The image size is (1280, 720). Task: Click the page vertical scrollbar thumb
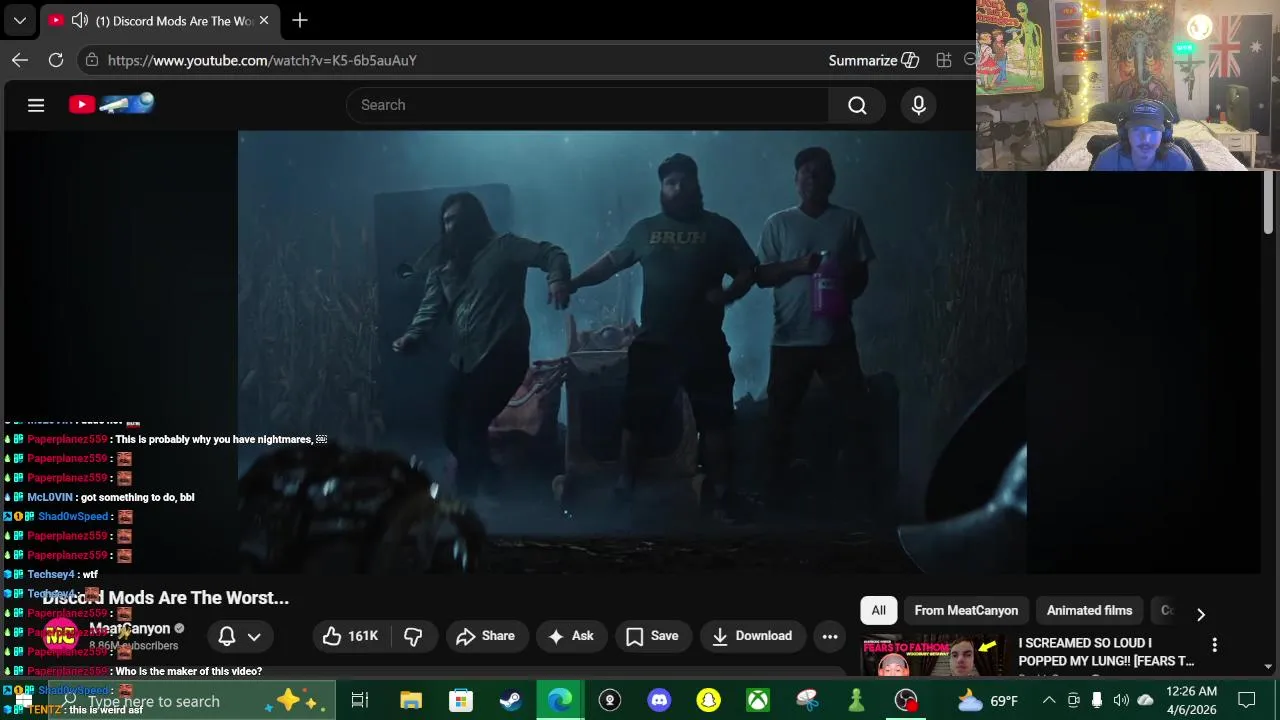pyautogui.click(x=1268, y=203)
